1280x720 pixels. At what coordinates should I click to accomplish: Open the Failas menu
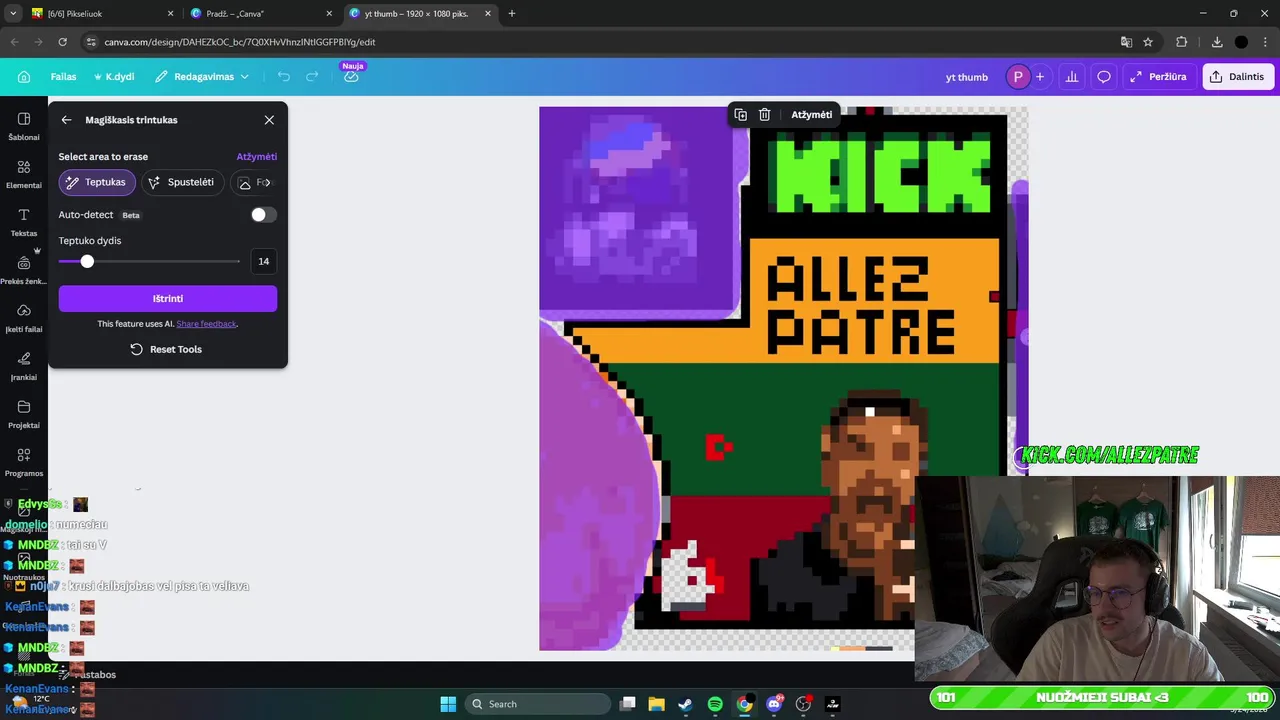pyautogui.click(x=63, y=77)
